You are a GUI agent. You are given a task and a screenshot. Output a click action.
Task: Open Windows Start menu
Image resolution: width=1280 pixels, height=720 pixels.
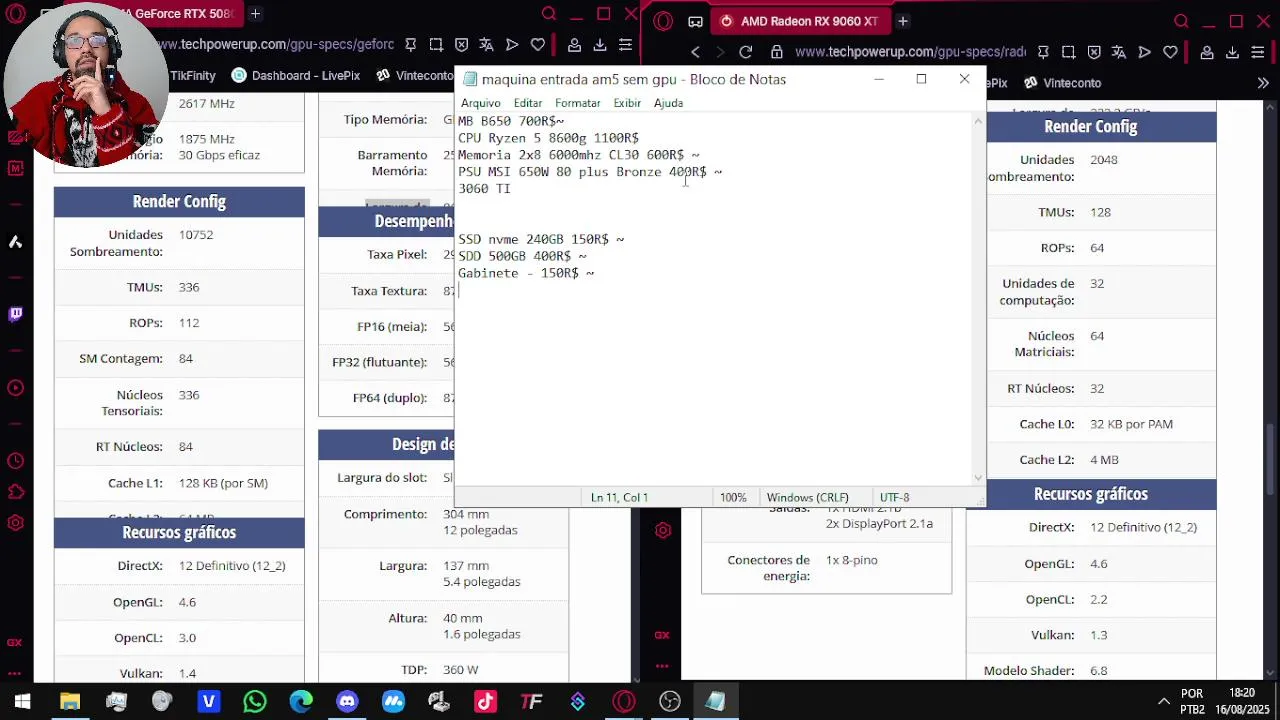(22, 702)
